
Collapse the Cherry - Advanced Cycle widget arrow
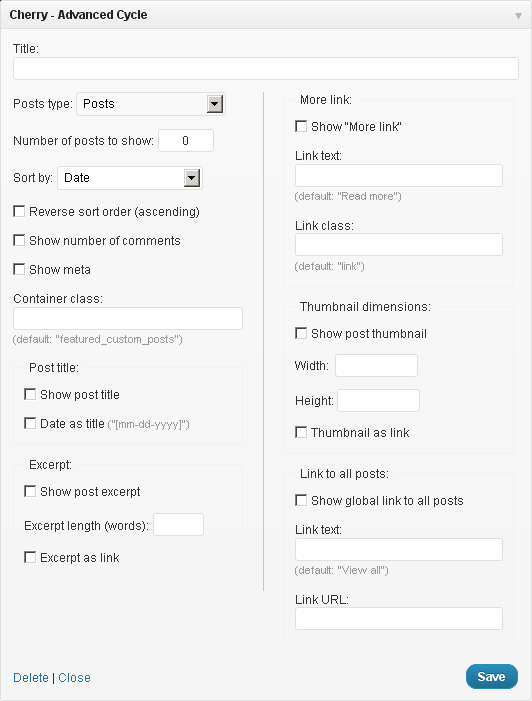pyautogui.click(x=518, y=16)
